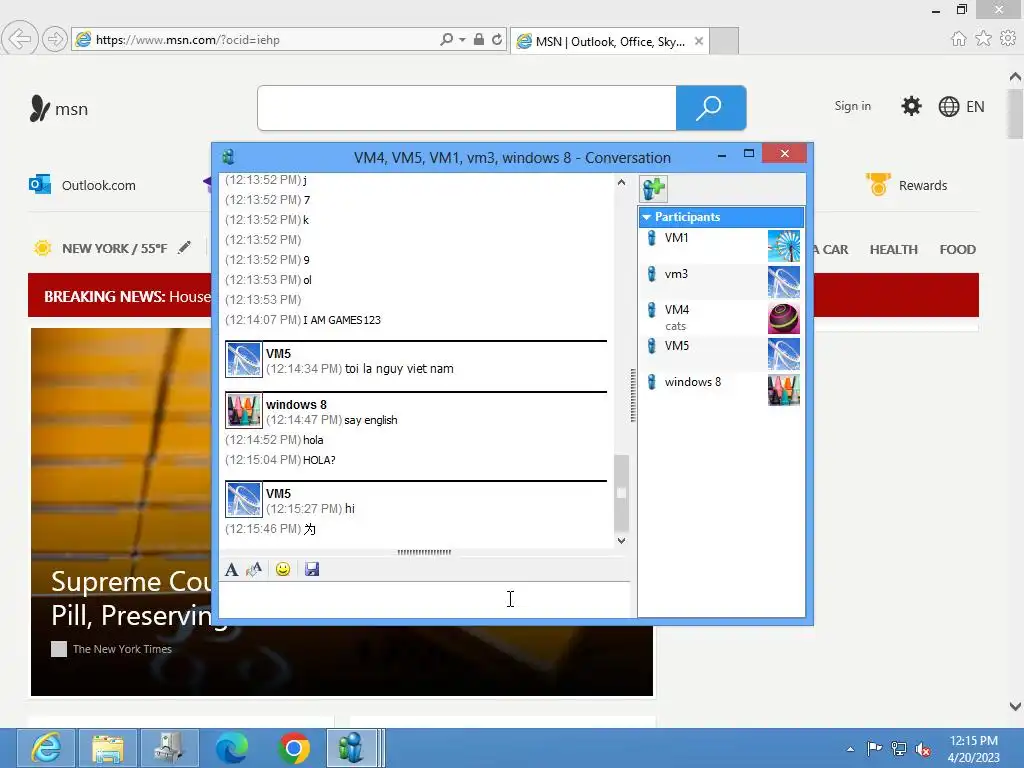Click the Outlook.com icon on MSN

pos(40,185)
